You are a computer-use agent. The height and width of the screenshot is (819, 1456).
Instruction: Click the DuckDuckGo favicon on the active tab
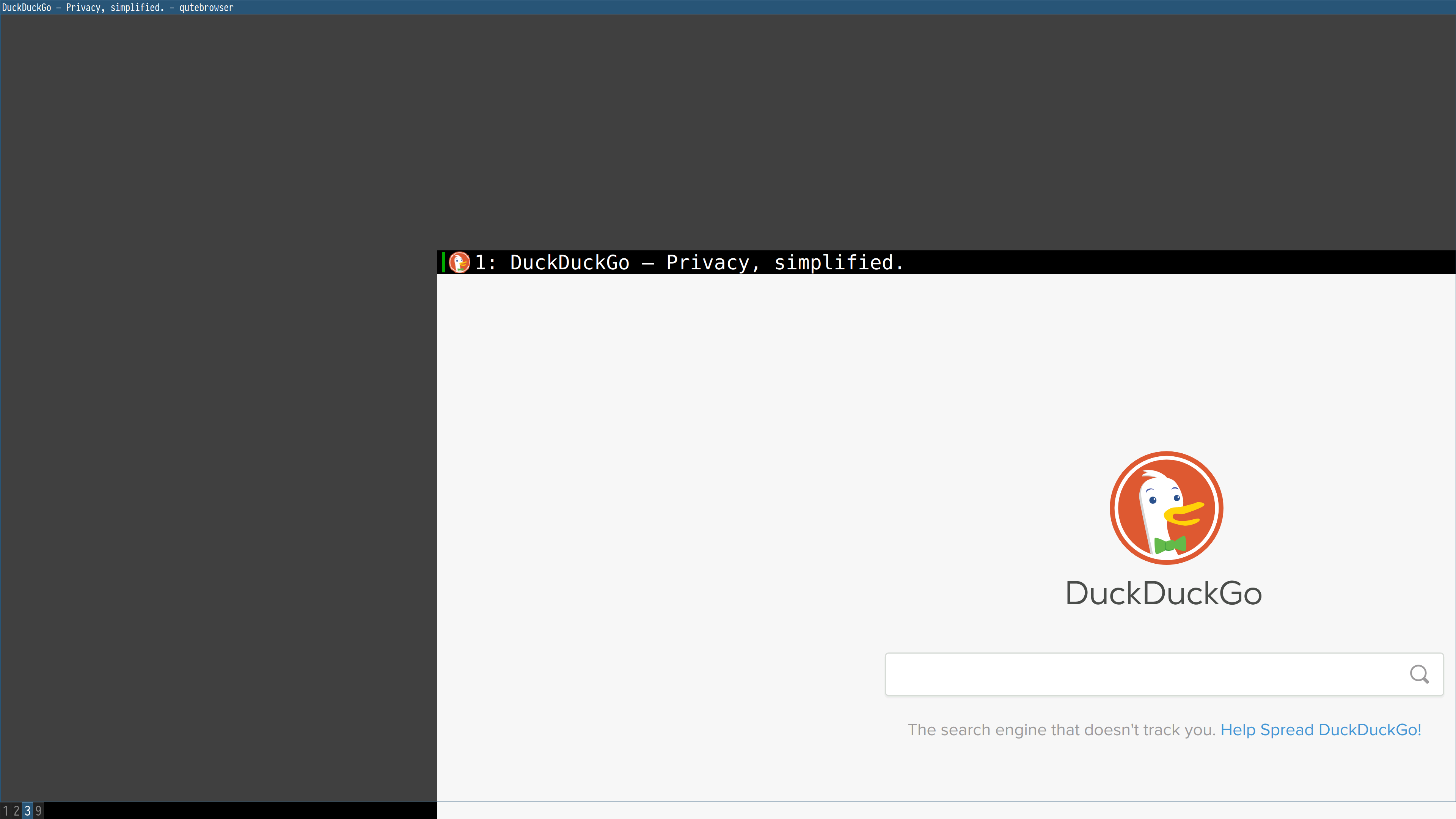[460, 262]
